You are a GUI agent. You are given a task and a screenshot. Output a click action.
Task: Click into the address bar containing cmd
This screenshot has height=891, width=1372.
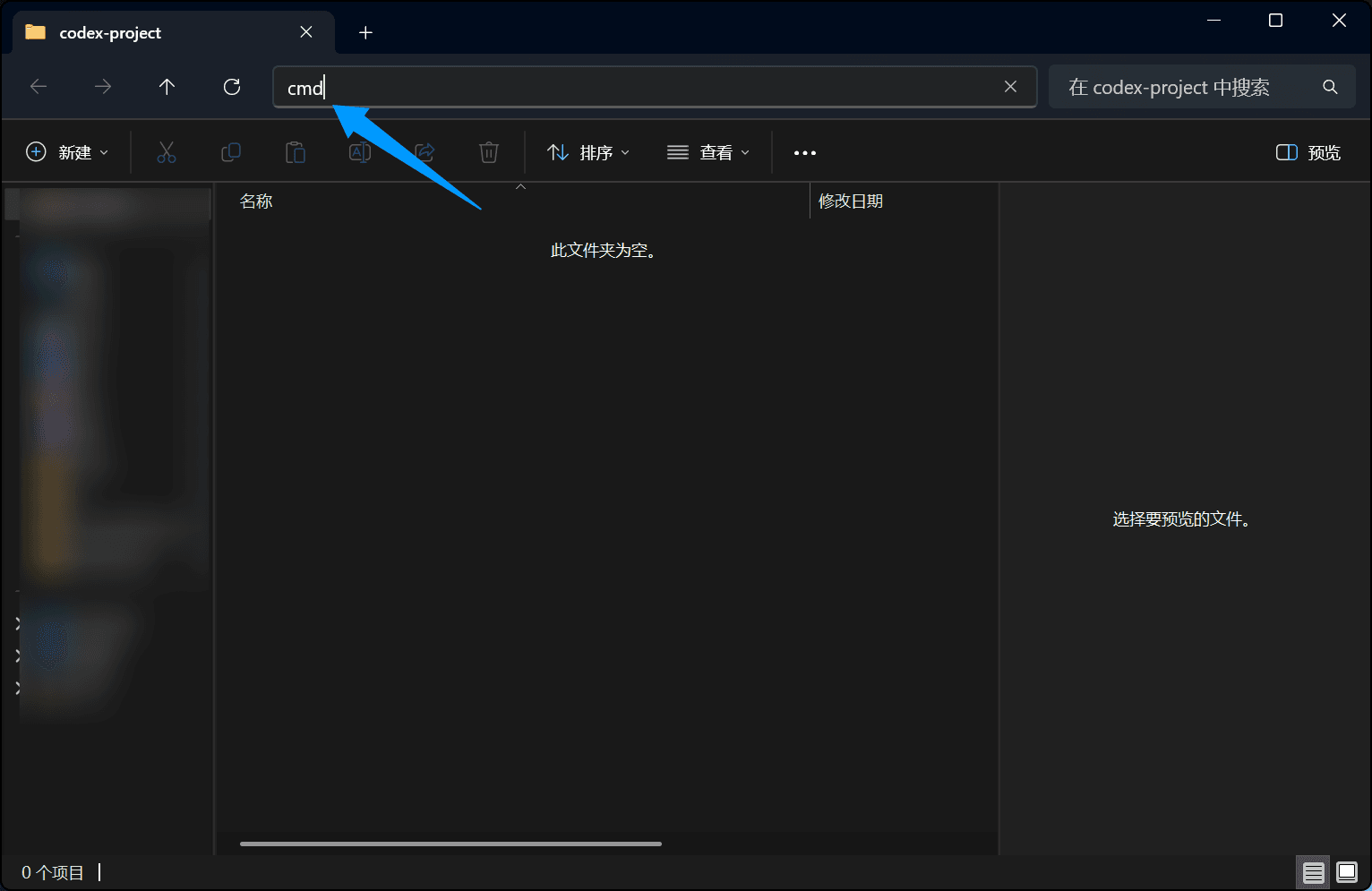point(655,87)
